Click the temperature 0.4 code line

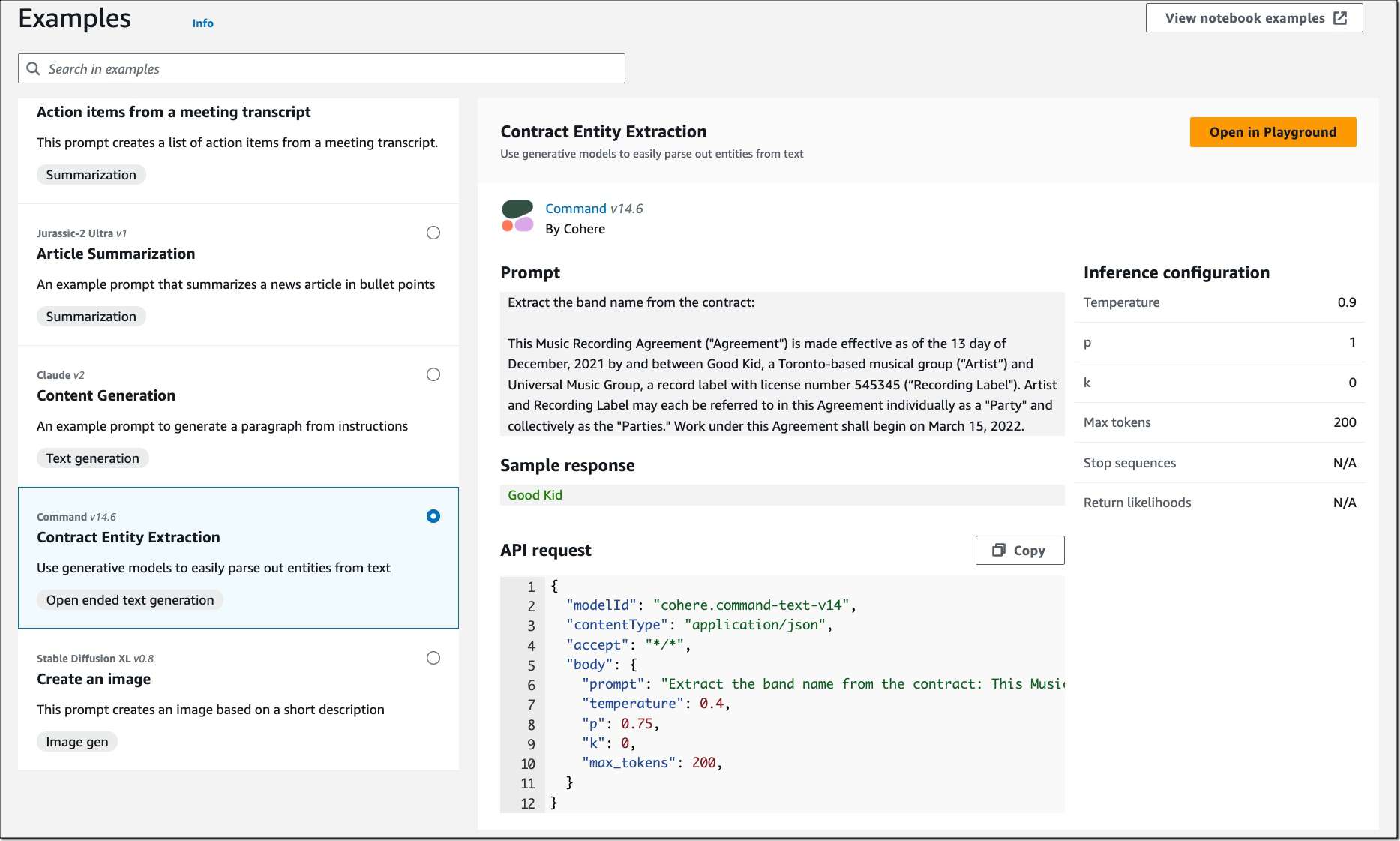point(655,704)
